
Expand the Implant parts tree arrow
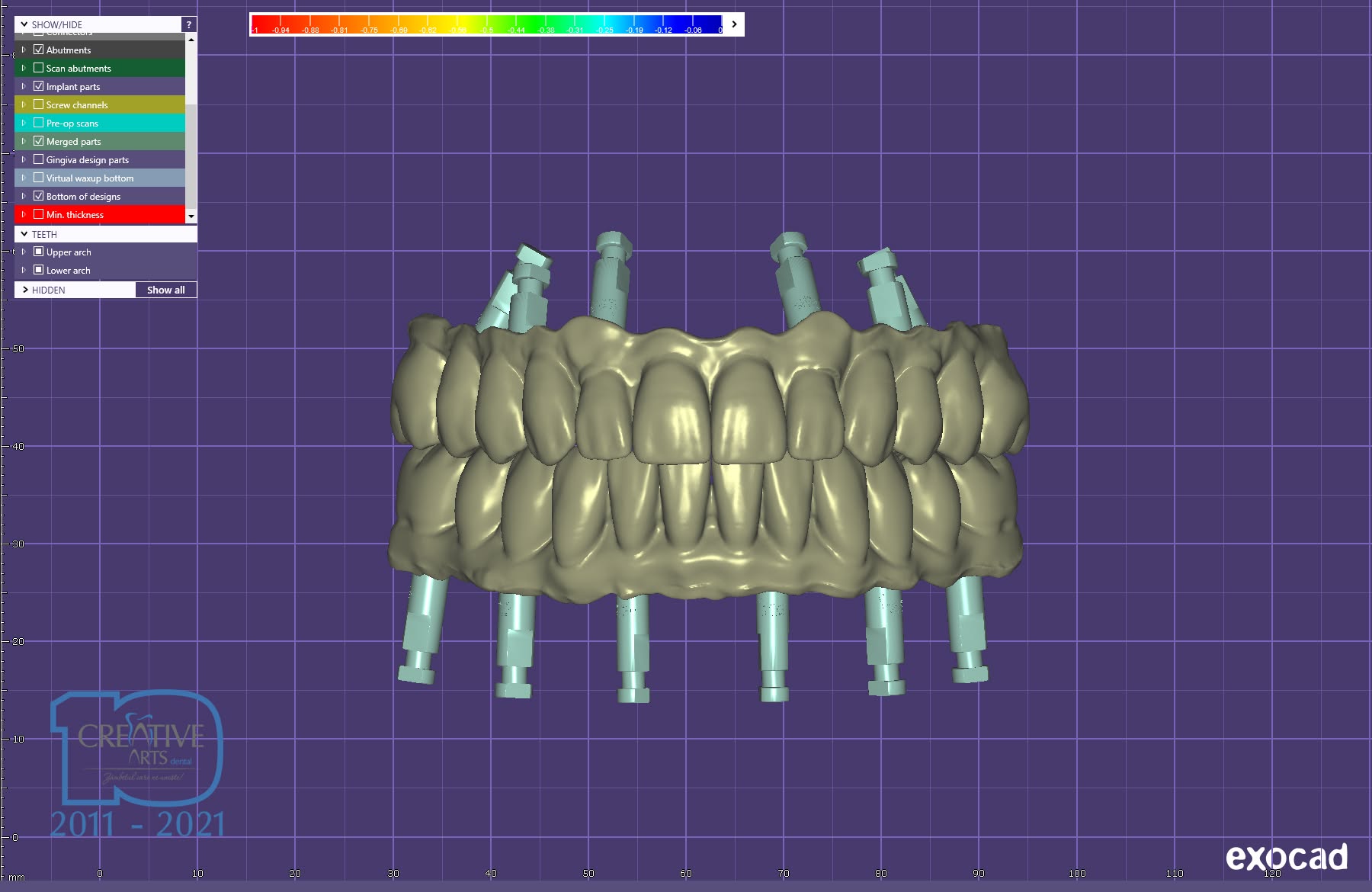coord(24,86)
